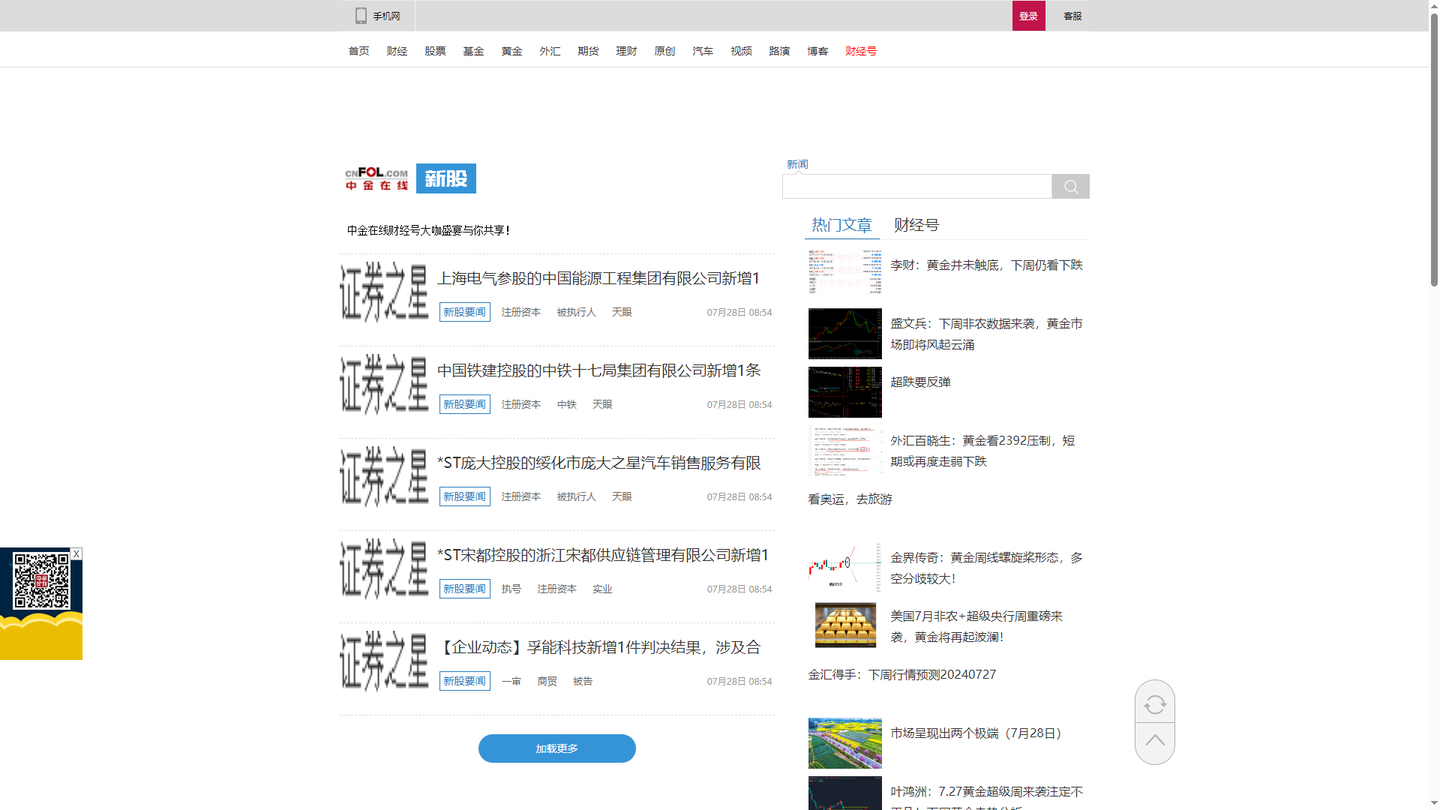This screenshot has height=810, width=1440.
Task: Close the floating QR code ad
Action: [x=76, y=553]
